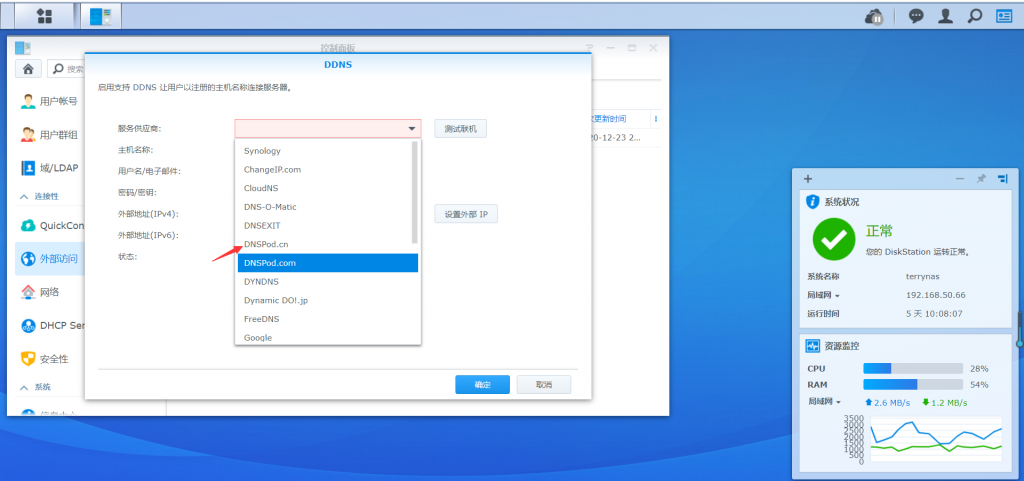The height and width of the screenshot is (481, 1024).
Task: Click the system name terrynas
Action: 922,276
